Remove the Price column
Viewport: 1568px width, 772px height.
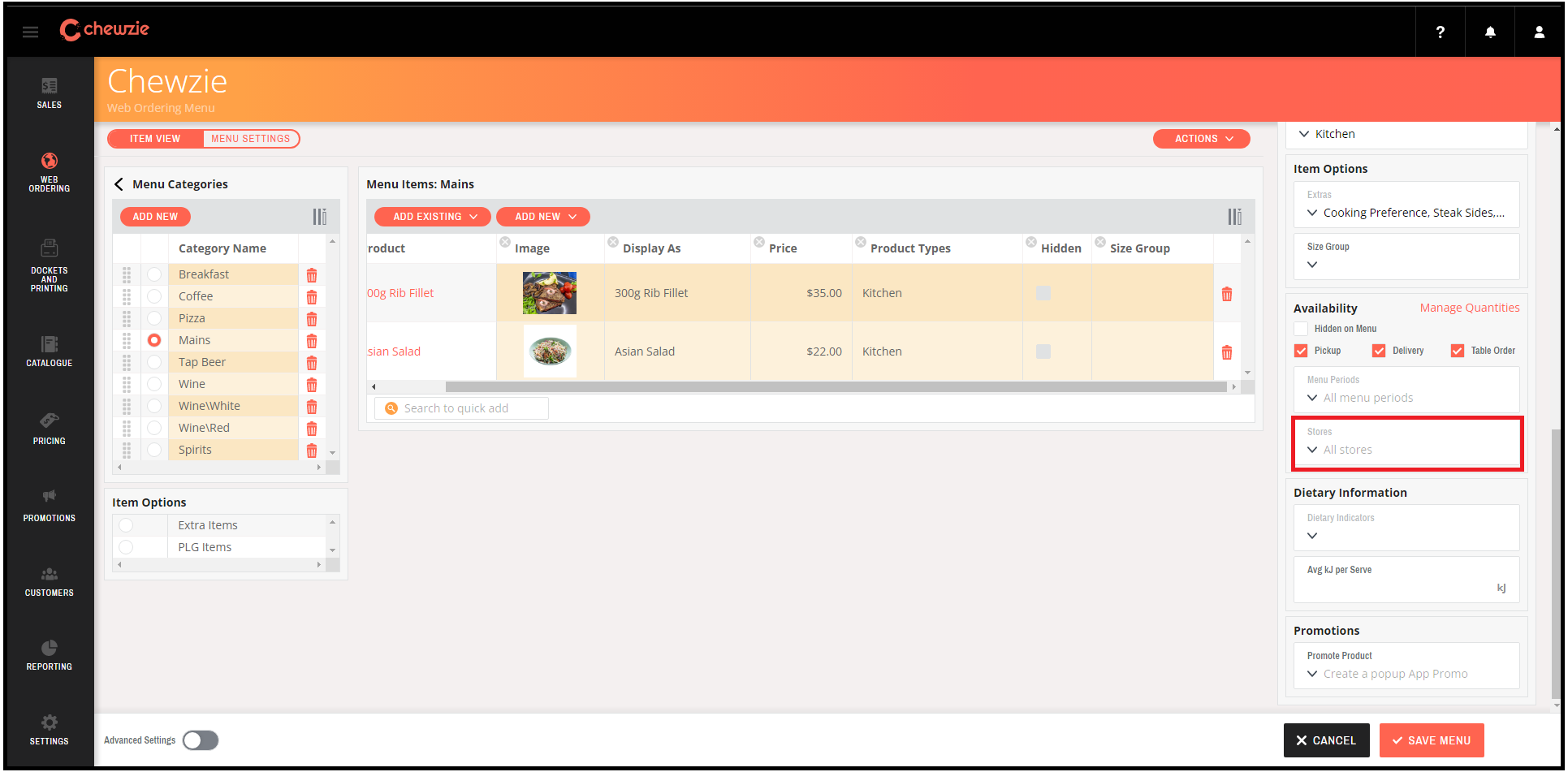[759, 242]
